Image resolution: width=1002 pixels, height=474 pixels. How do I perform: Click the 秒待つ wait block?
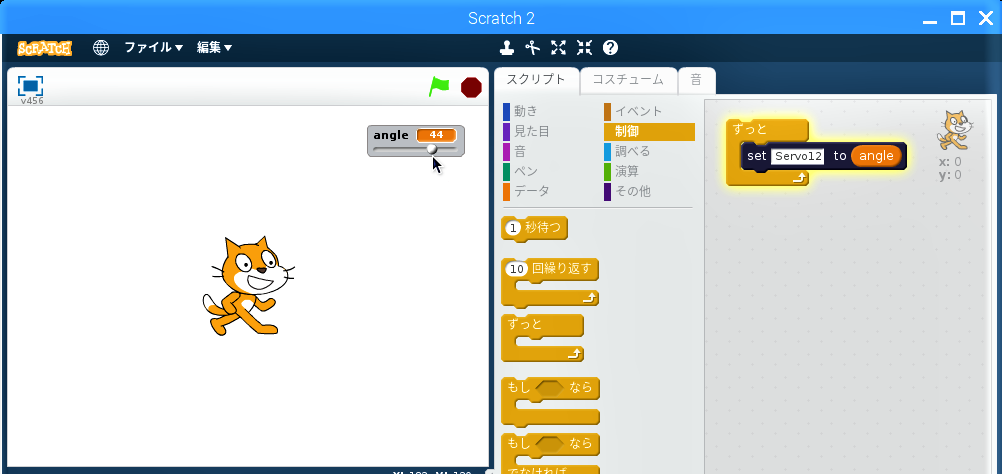543,228
